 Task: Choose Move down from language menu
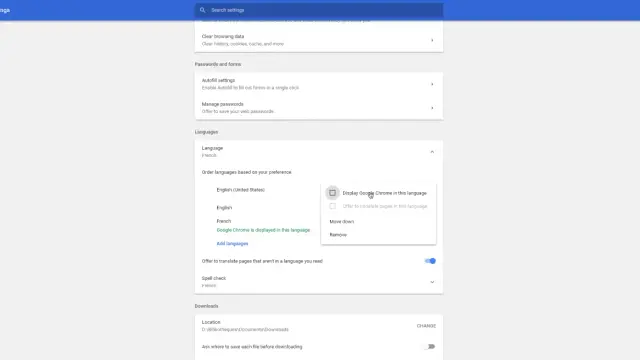(x=342, y=222)
